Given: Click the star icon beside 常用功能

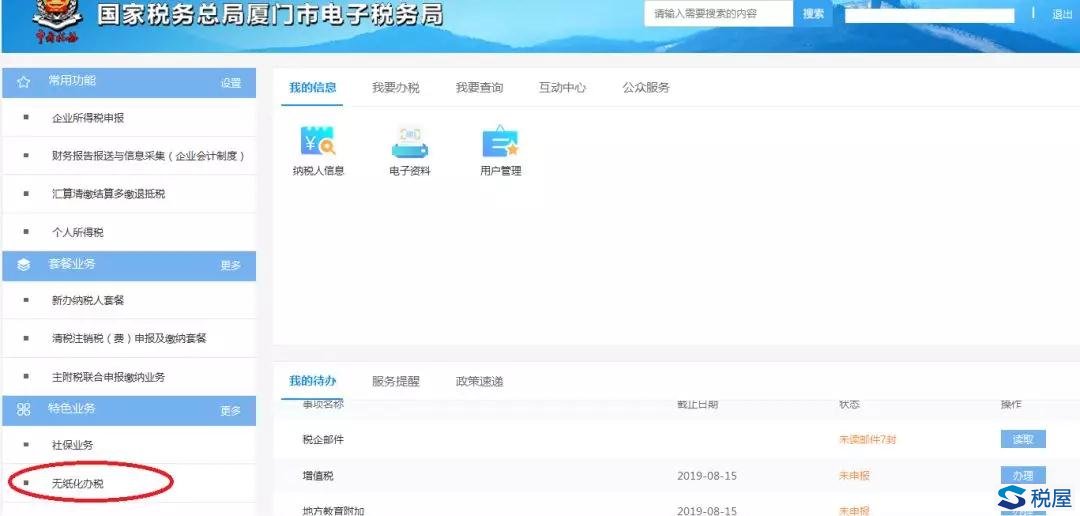Looking at the screenshot, I should click(x=24, y=82).
